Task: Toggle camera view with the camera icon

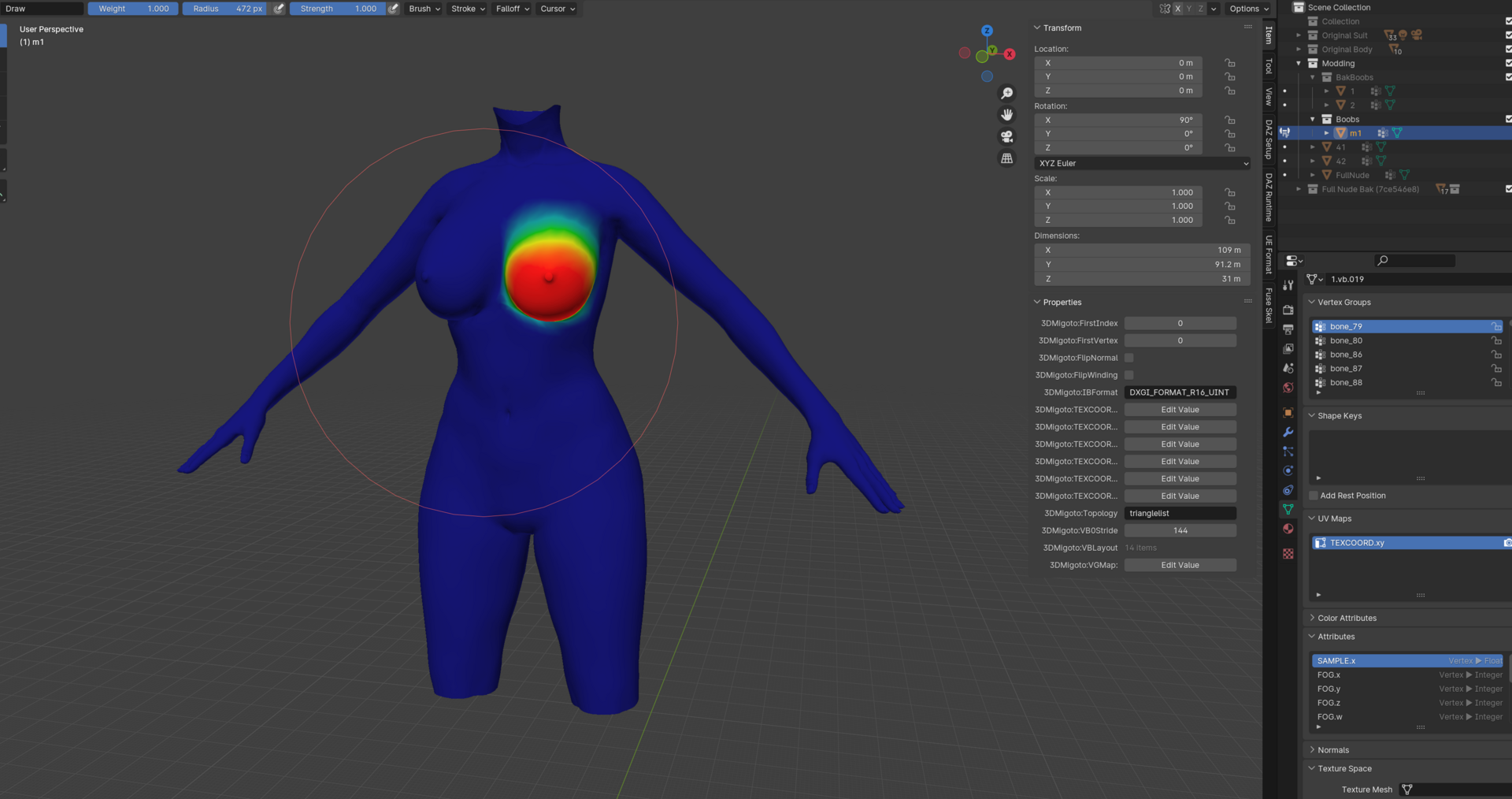Action: [x=1006, y=136]
